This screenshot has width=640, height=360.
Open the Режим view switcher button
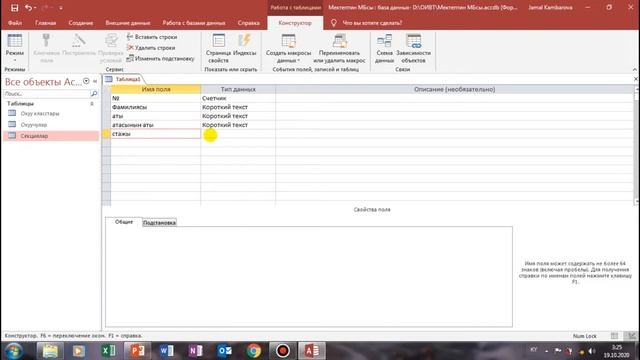15,48
